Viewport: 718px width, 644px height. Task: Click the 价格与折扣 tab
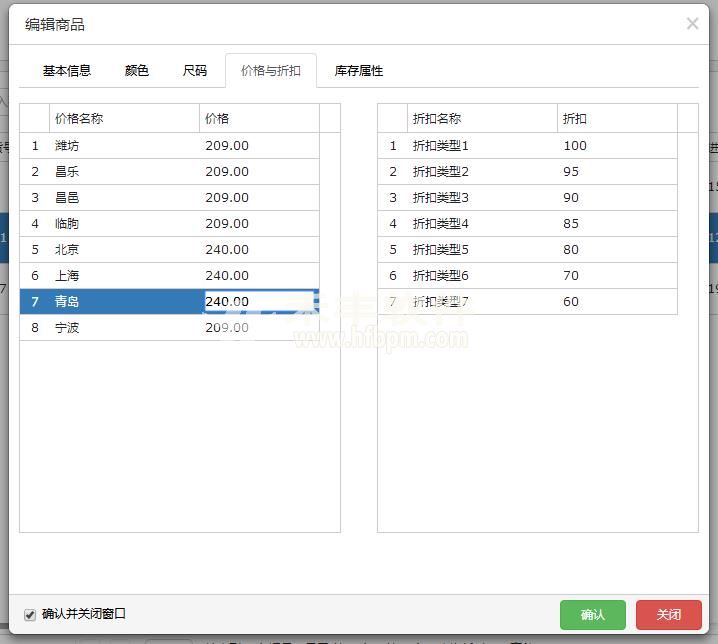point(271,71)
